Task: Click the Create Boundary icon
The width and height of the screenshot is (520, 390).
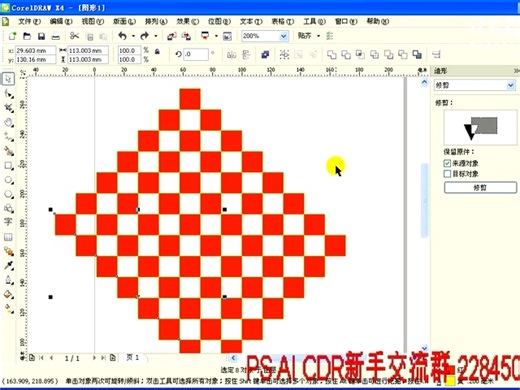Action: click(x=417, y=54)
